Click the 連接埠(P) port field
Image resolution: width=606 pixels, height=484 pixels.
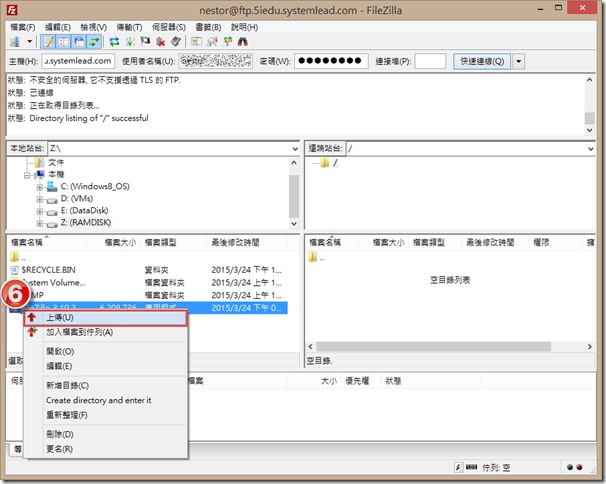430,61
